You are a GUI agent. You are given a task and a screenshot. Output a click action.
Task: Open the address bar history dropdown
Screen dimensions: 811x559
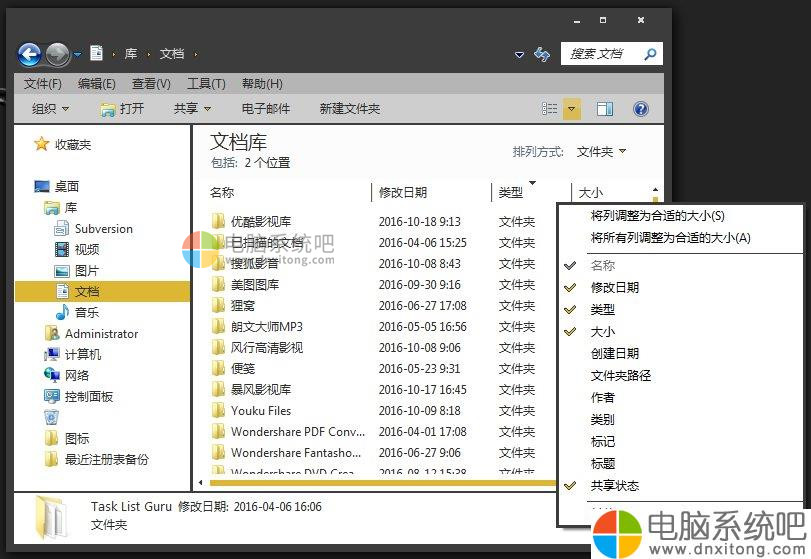(519, 54)
